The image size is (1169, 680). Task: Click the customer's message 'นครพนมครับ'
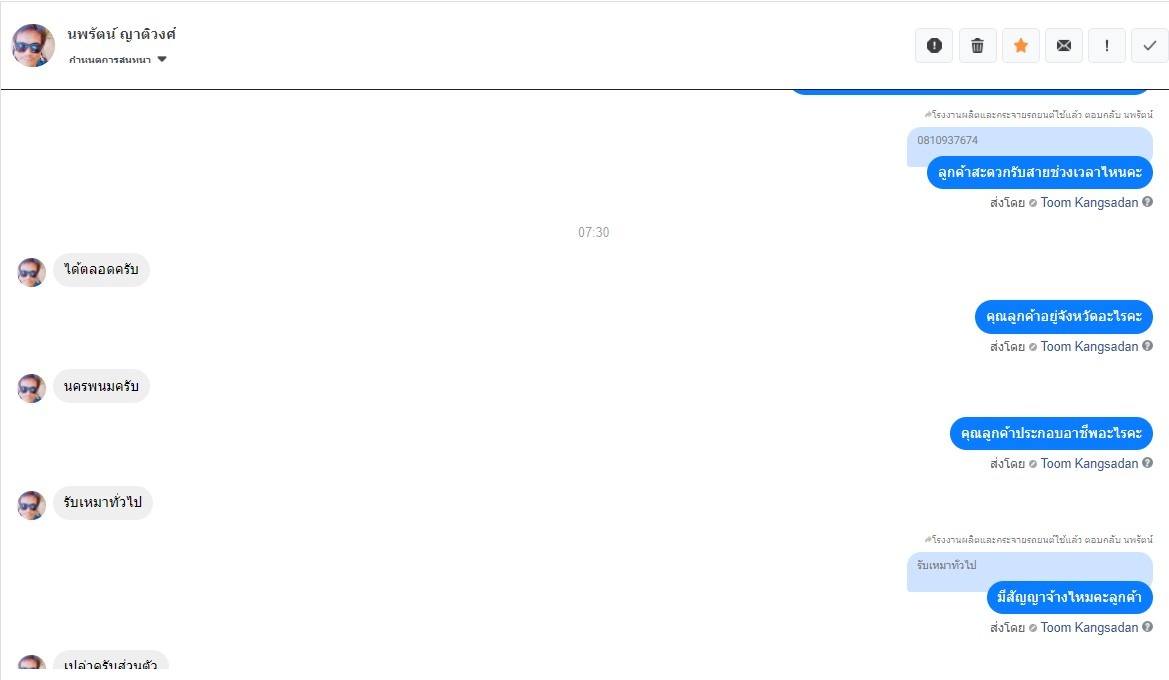tap(101, 386)
